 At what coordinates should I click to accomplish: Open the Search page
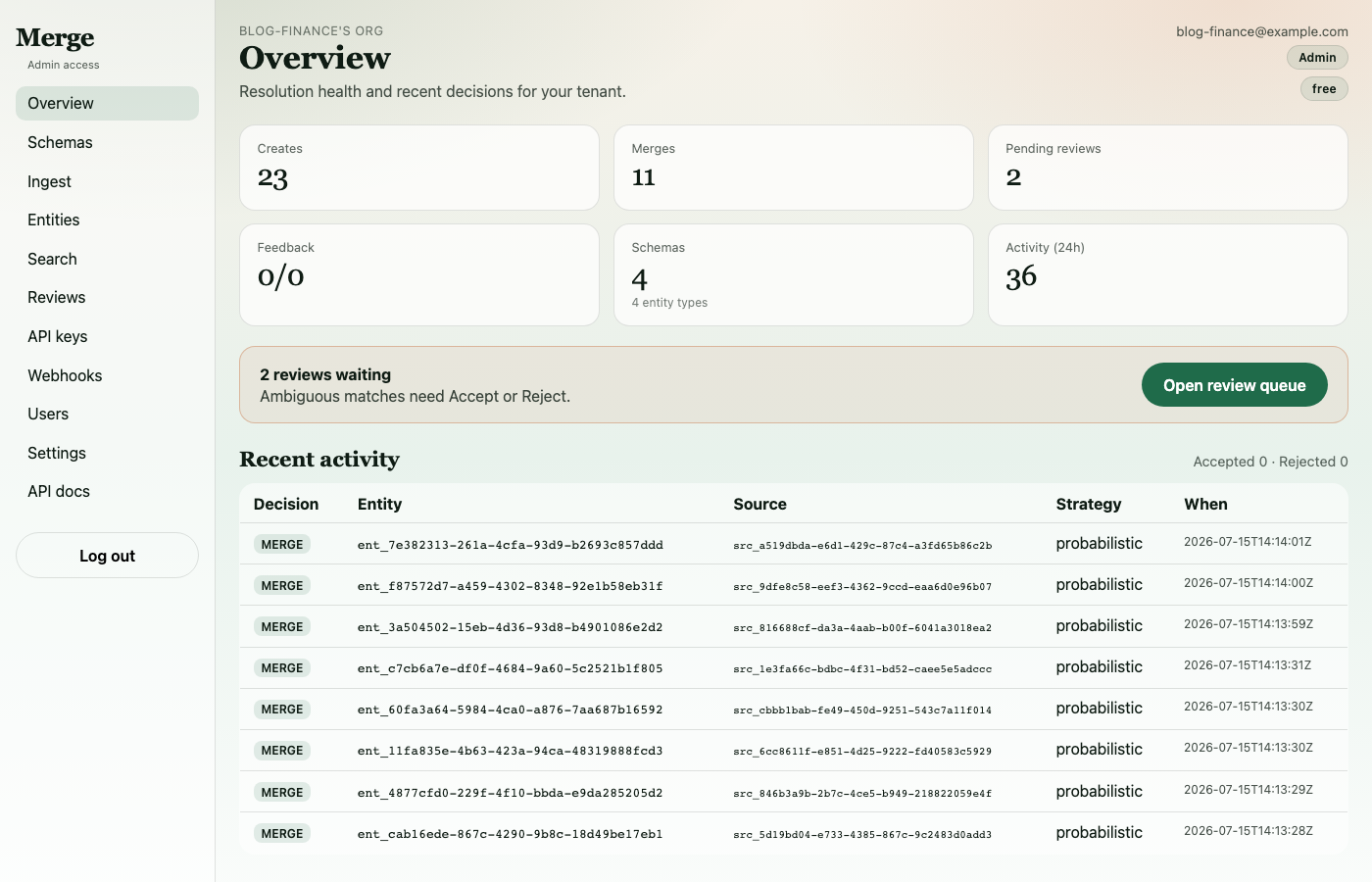[107, 259]
